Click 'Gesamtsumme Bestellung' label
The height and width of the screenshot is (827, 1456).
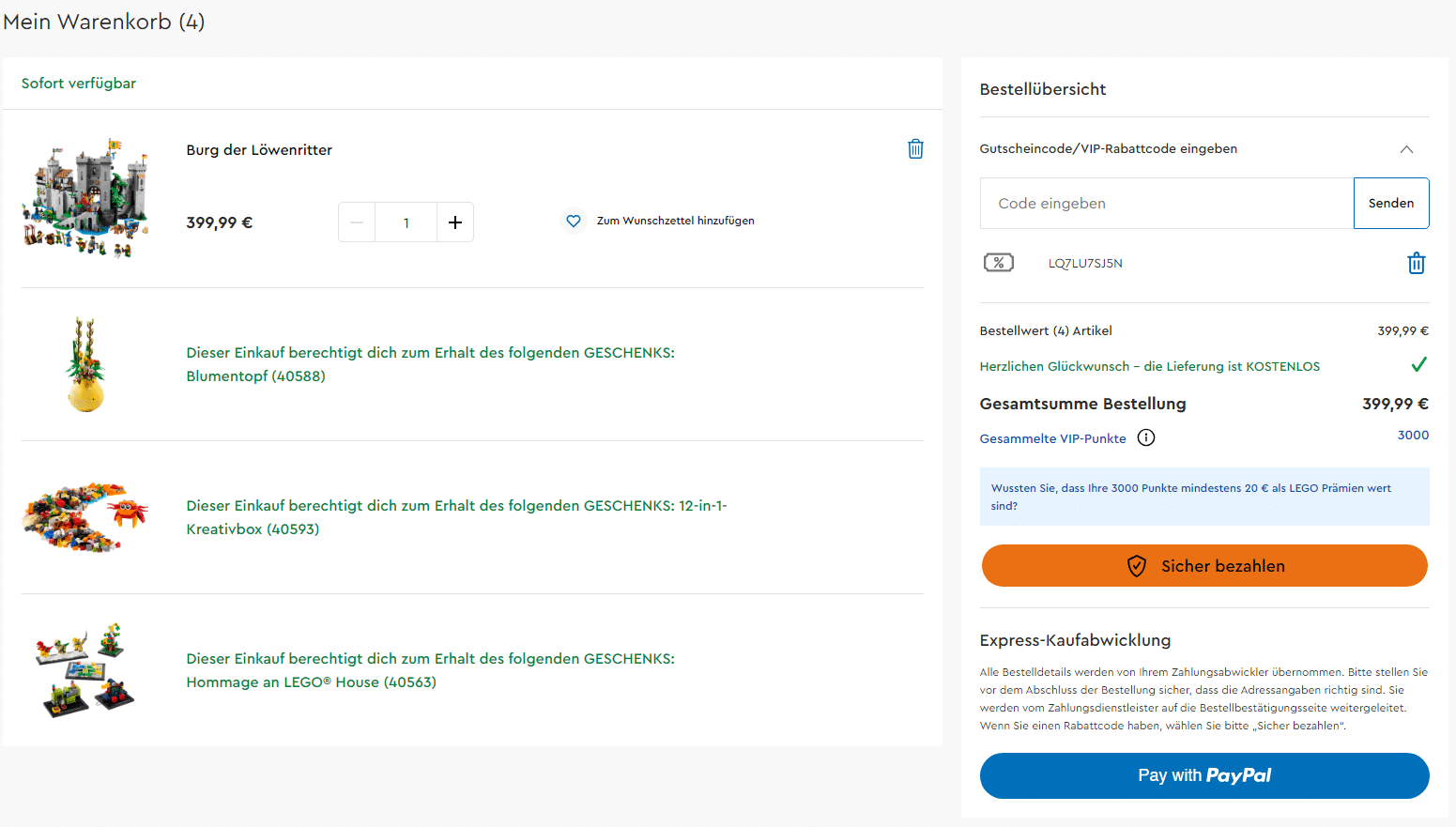[1082, 404]
